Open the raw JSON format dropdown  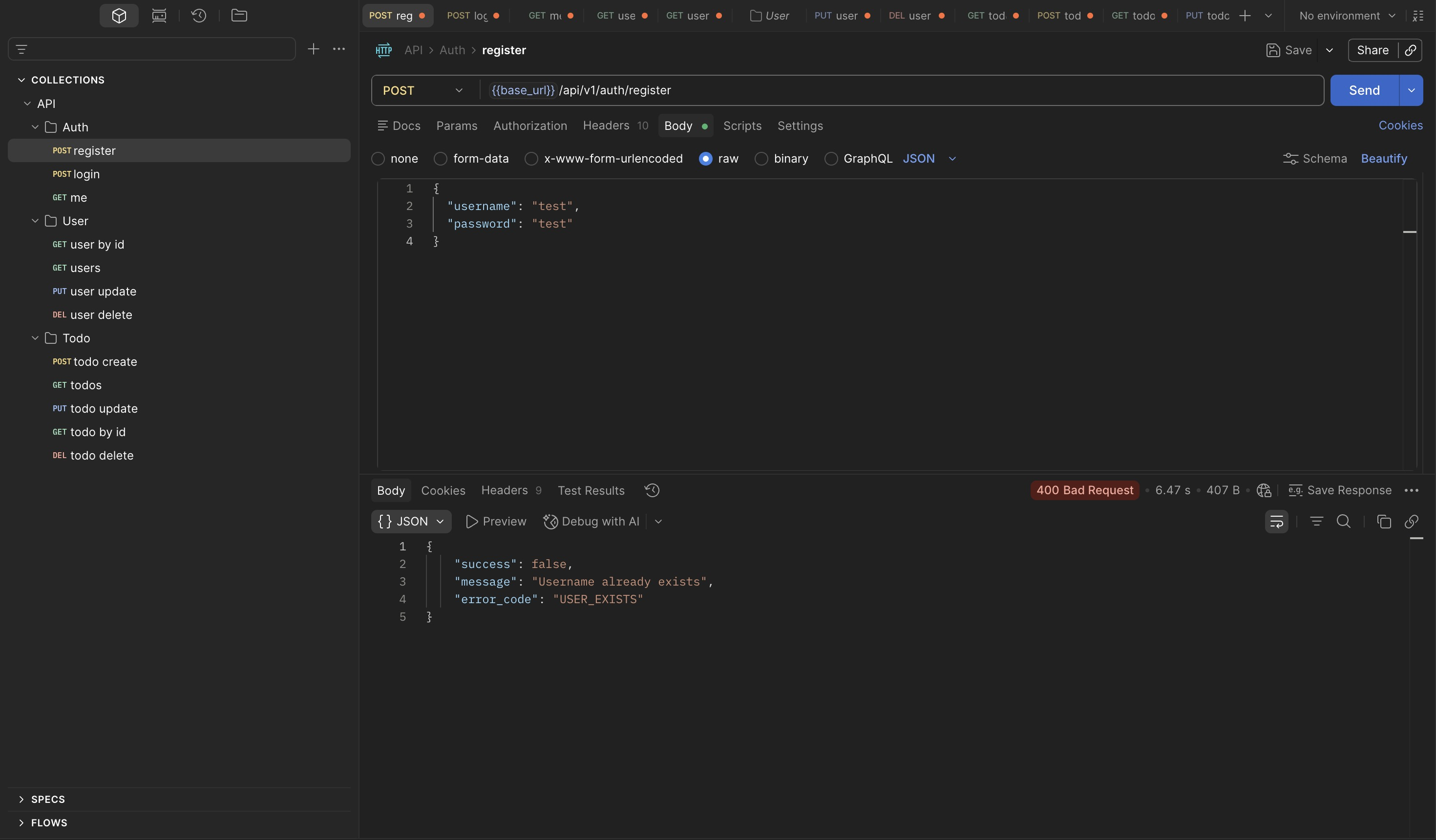(929, 158)
